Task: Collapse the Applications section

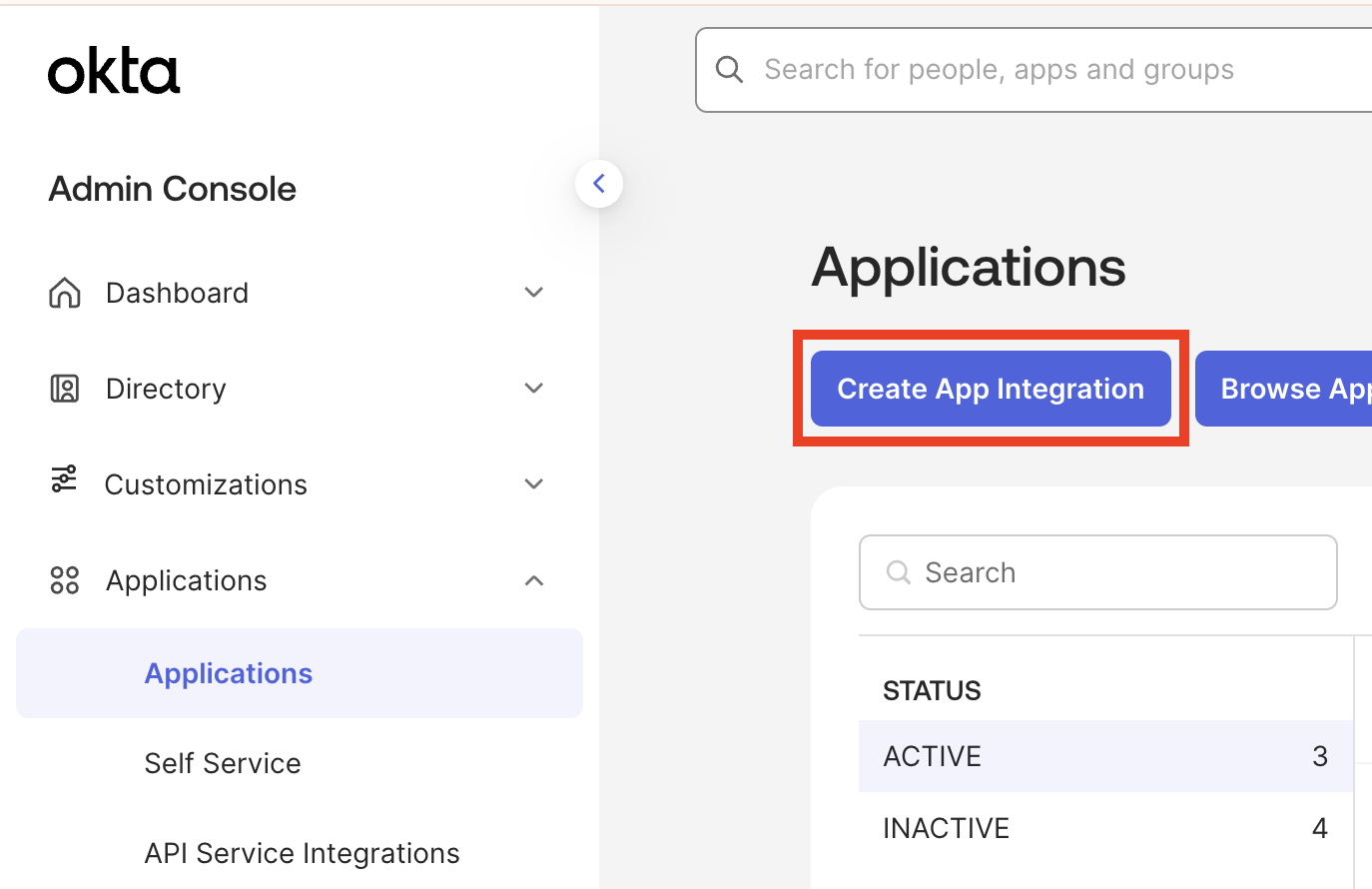Action: click(534, 579)
